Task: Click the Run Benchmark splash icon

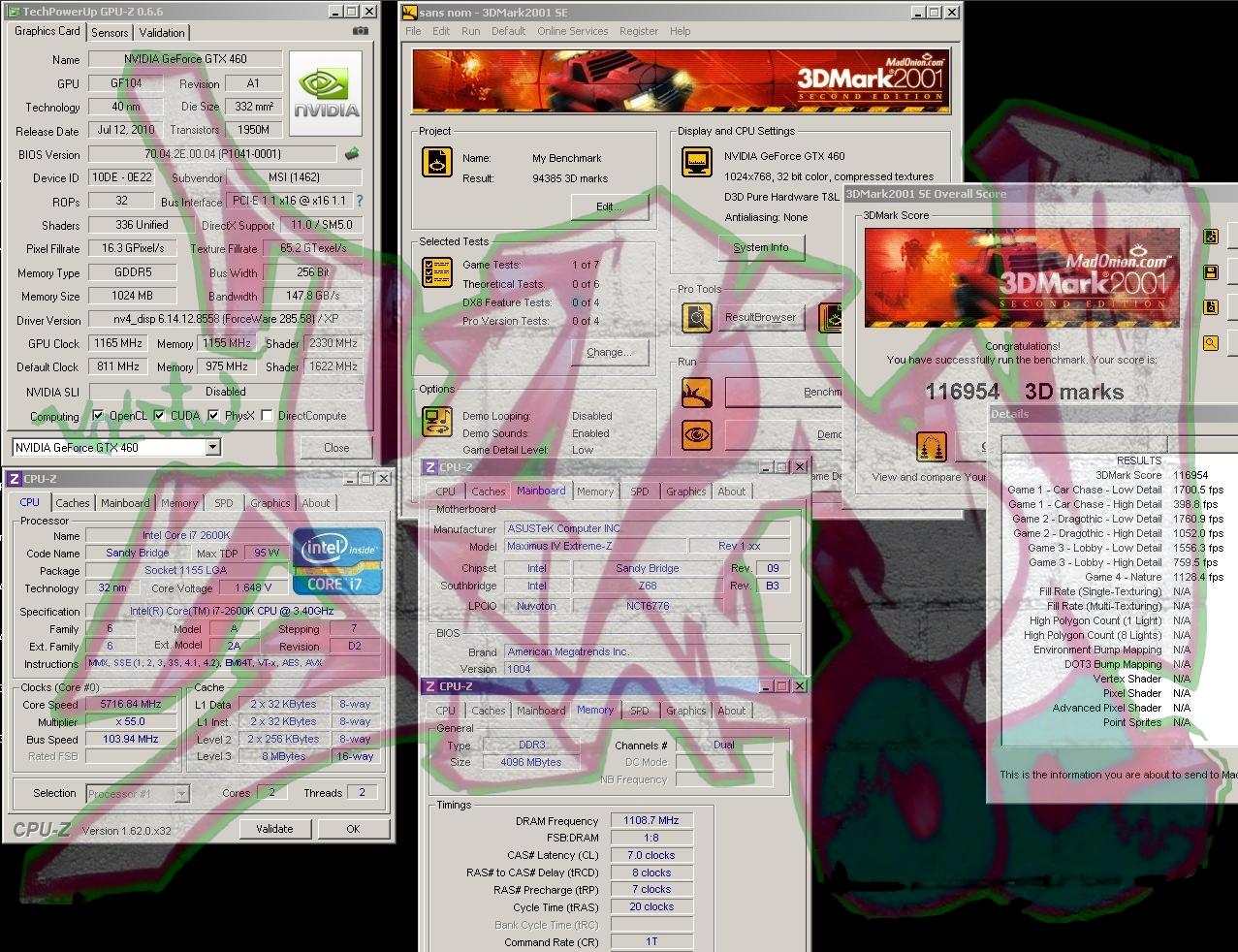Action: pyautogui.click(x=696, y=393)
